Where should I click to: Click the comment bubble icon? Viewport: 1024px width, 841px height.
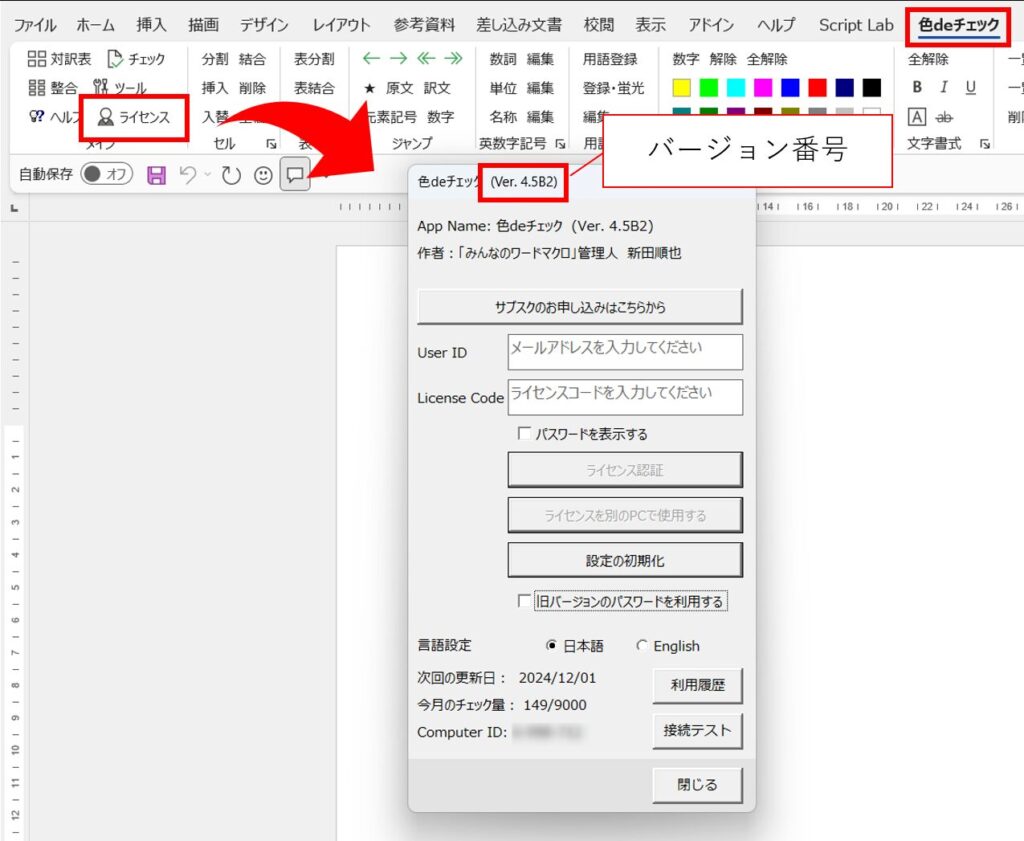(295, 175)
